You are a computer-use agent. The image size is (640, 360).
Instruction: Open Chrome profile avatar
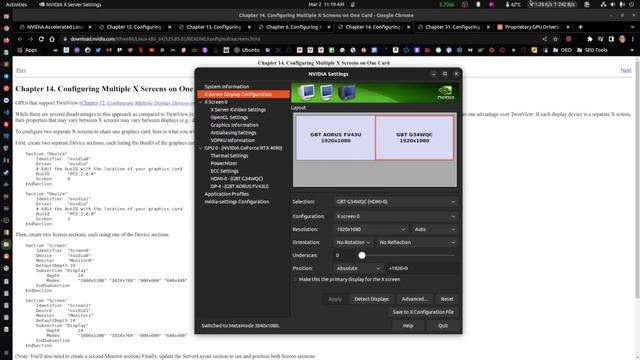point(622,39)
